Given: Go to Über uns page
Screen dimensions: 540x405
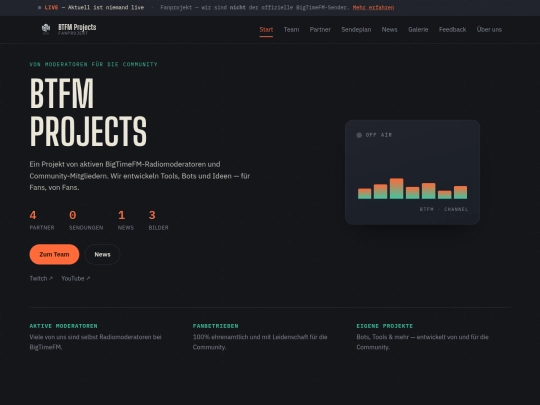Looking at the screenshot, I should click(489, 30).
